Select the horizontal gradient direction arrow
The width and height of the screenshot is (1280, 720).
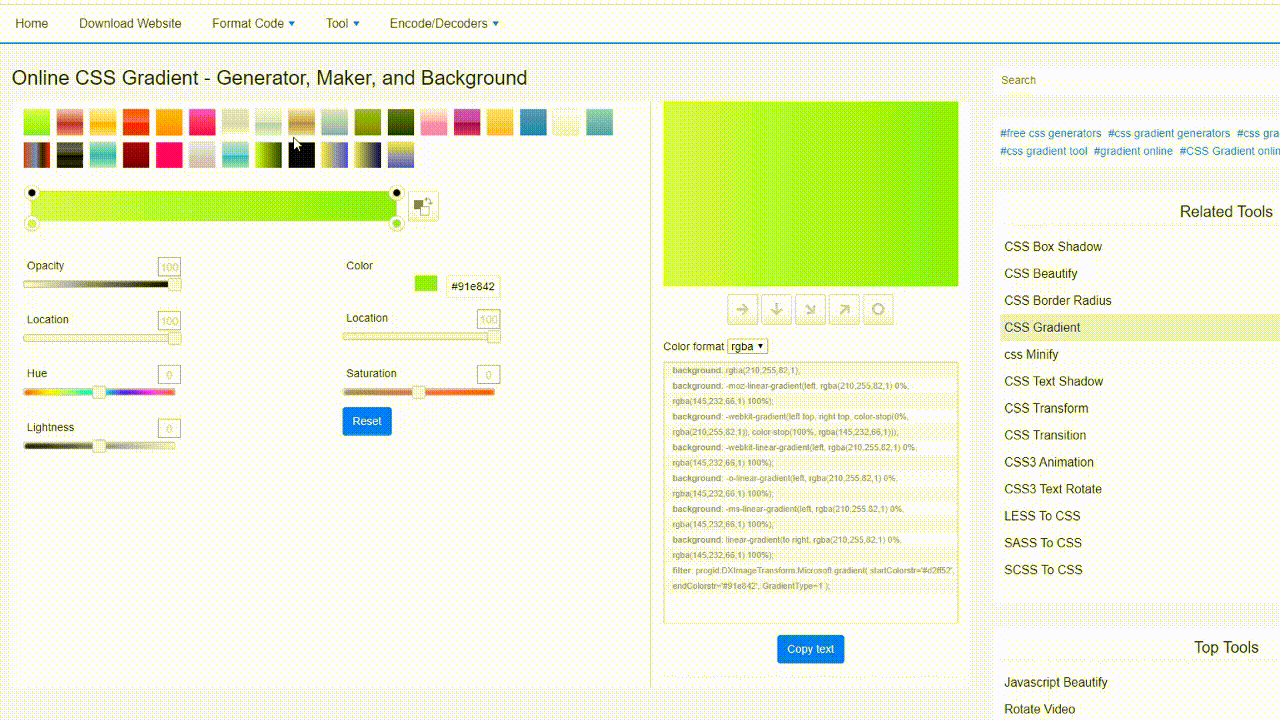point(742,309)
